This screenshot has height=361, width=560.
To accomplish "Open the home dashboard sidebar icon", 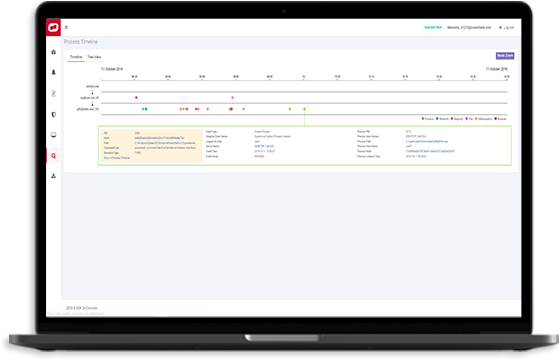I will (x=54, y=52).
